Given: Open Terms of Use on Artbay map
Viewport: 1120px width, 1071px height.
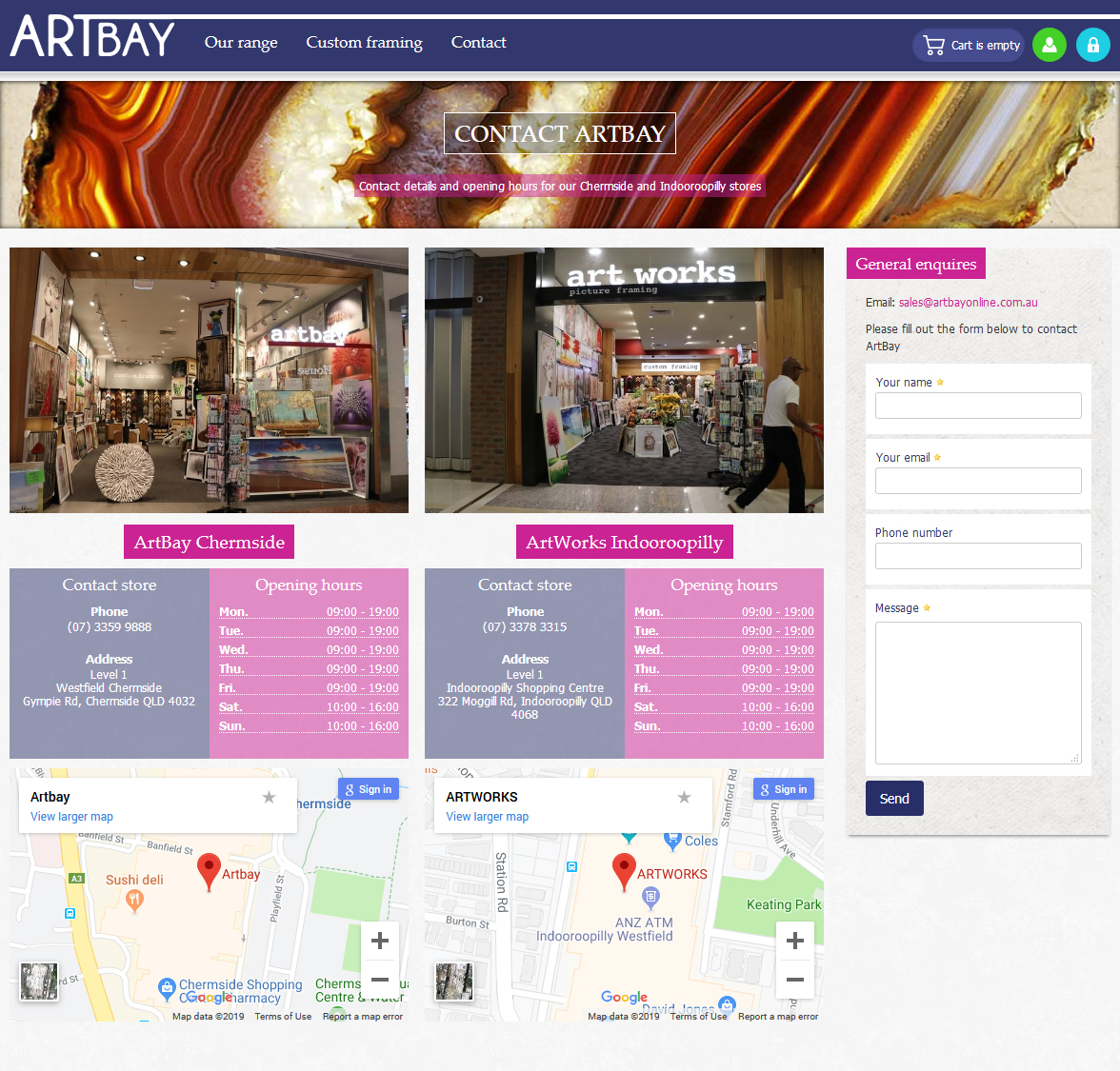Looking at the screenshot, I should pyautogui.click(x=283, y=1016).
